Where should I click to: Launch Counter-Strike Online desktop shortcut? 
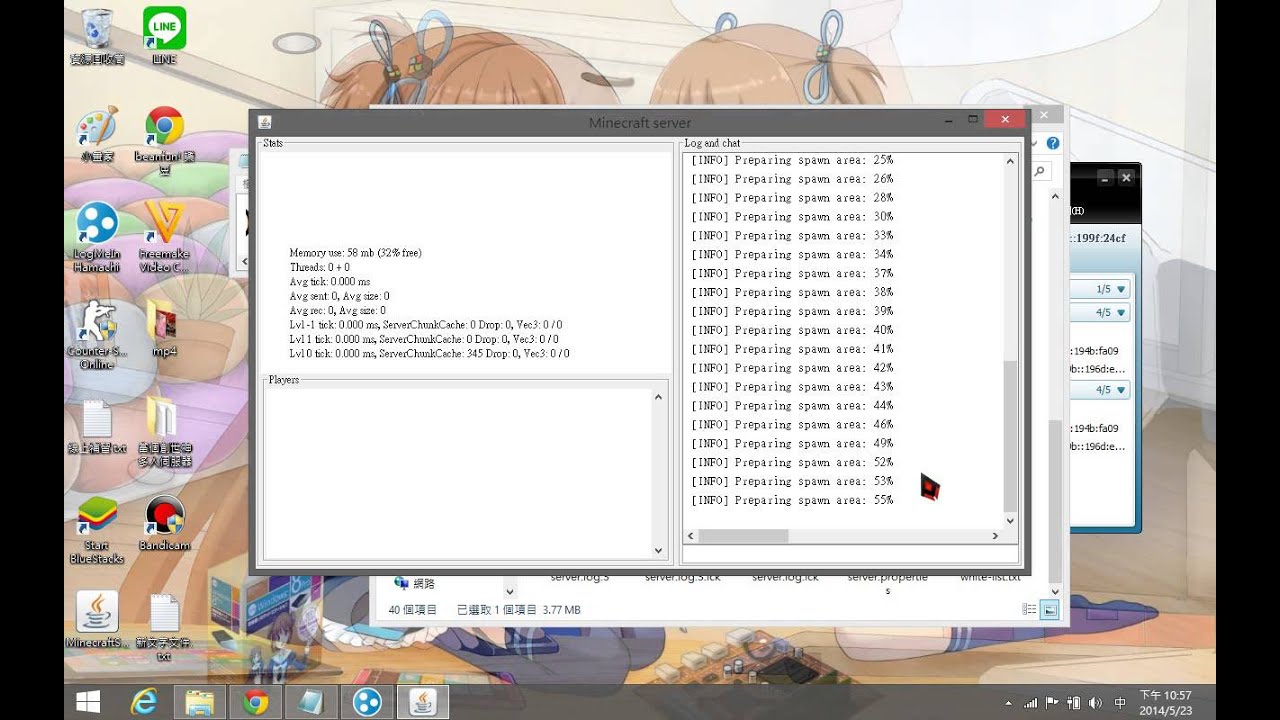(97, 334)
